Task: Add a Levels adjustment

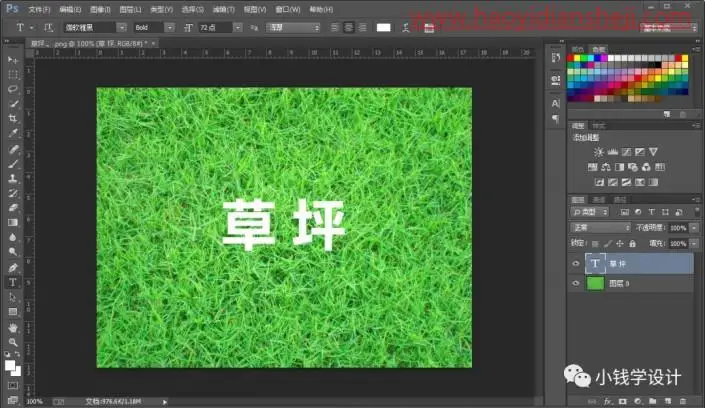Action: 612,152
